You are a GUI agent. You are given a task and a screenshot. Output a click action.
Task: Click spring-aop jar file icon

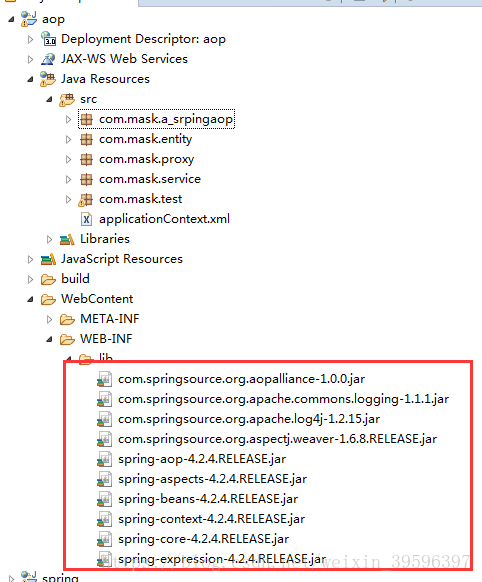coord(104,460)
